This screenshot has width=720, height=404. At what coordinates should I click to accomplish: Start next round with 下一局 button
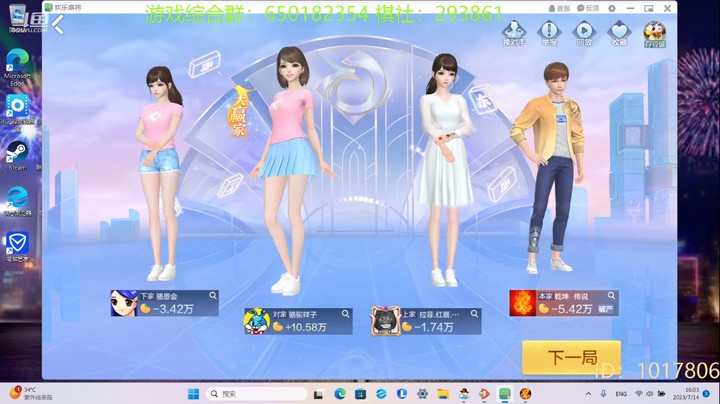(x=572, y=357)
